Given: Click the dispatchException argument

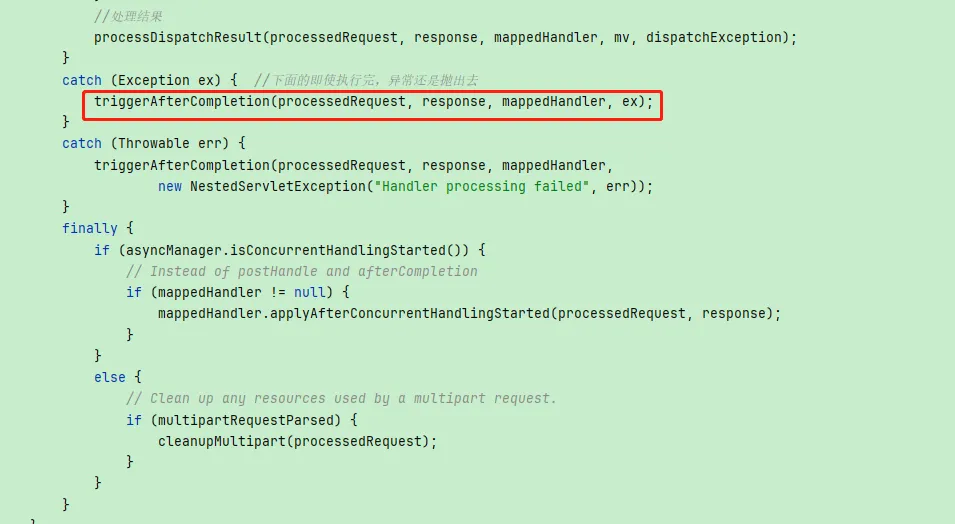Looking at the screenshot, I should point(713,38).
